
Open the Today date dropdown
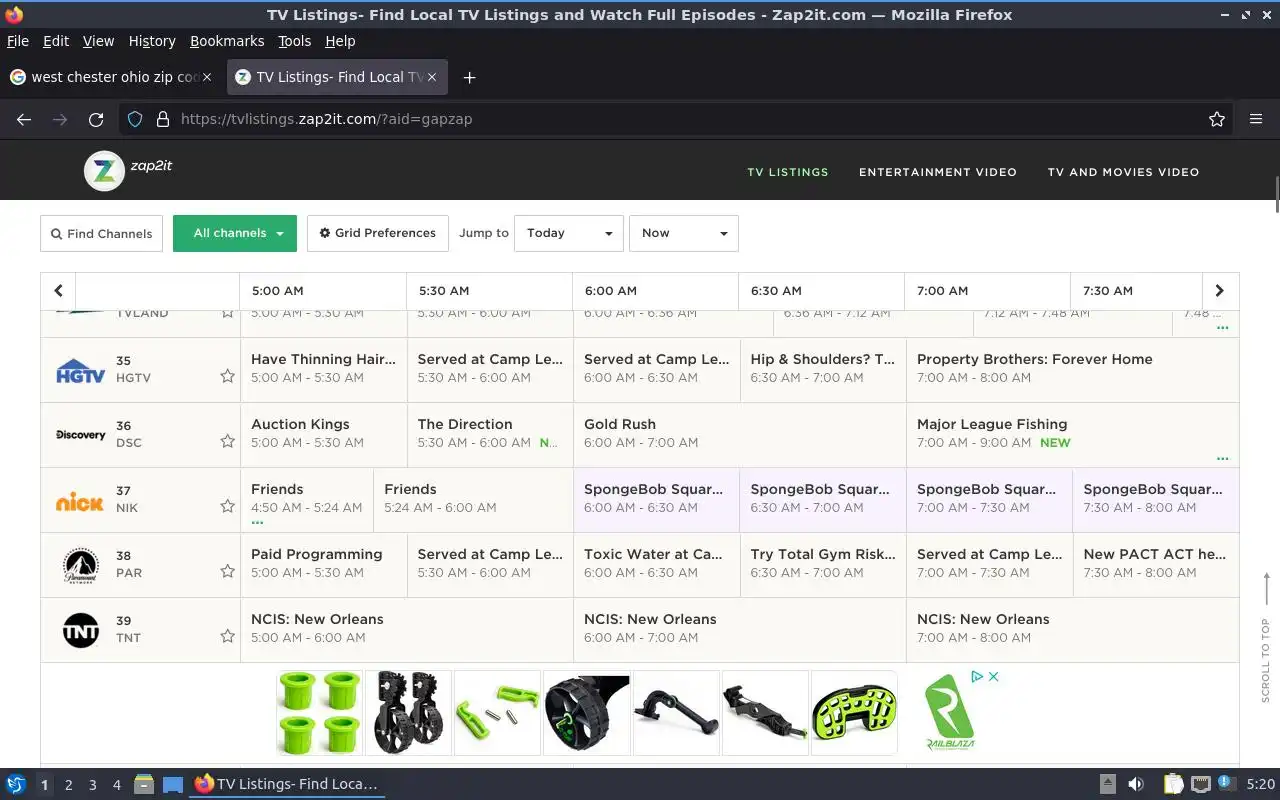click(x=569, y=233)
